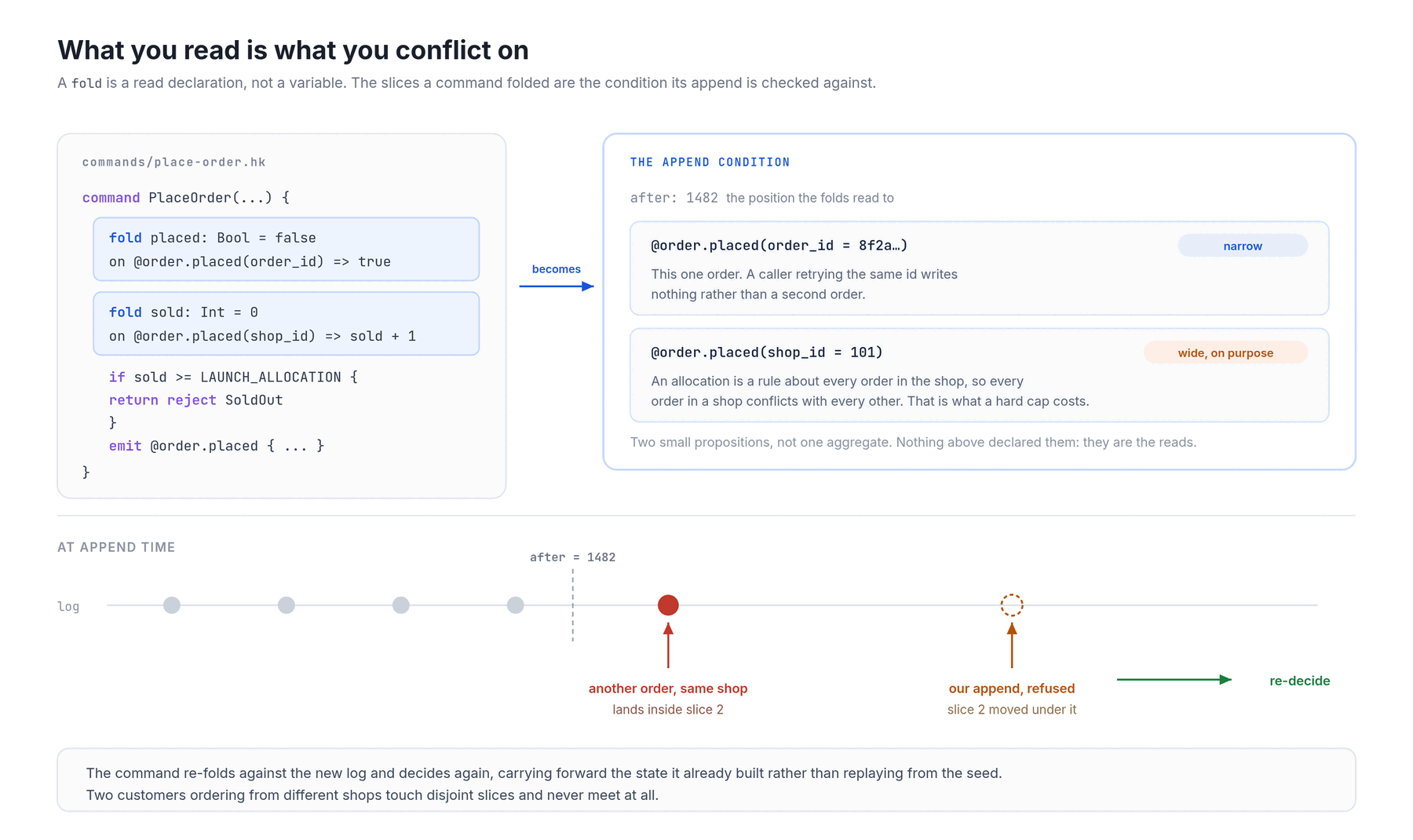Click 'emit @order.placed { ... }' code line
Screen dimensions: 1413x840
click(x=216, y=446)
